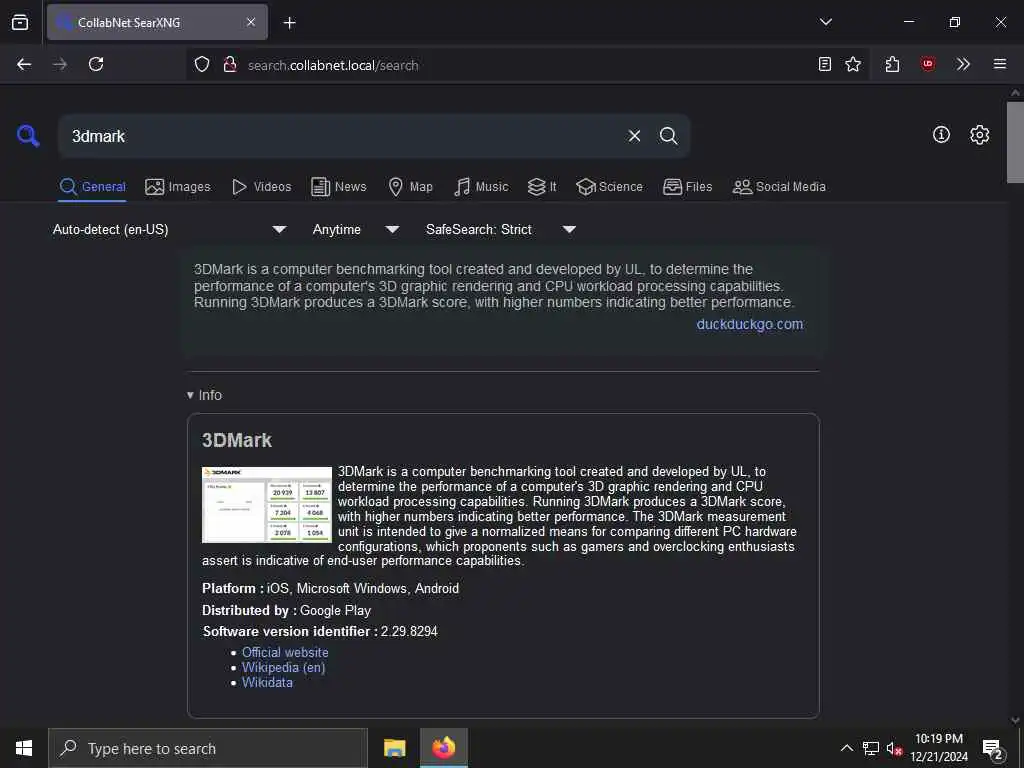Click the page vertical scrollbar thumb
The height and width of the screenshot is (768, 1024).
[x=1015, y=142]
